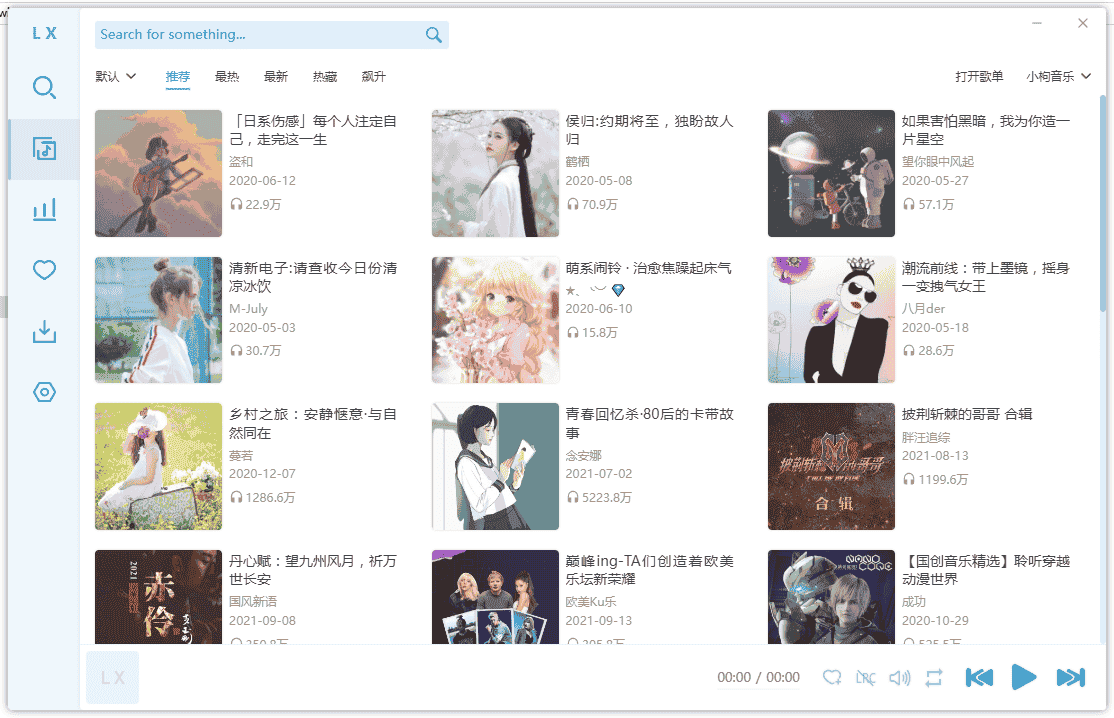Screen dimensions: 1114x718
Task: Click play count 5223.8万
Action: 599,498
